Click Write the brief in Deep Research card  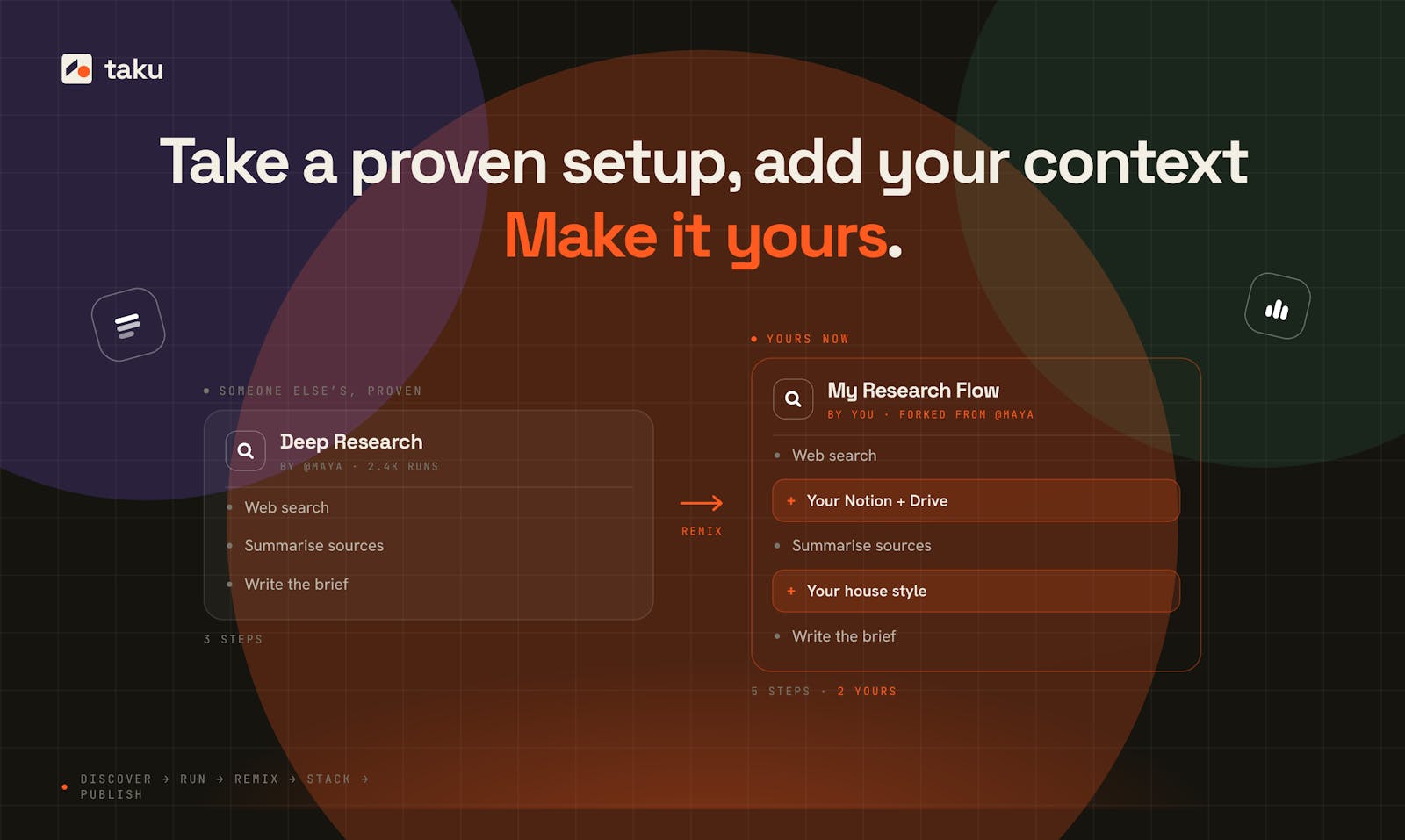pos(296,584)
